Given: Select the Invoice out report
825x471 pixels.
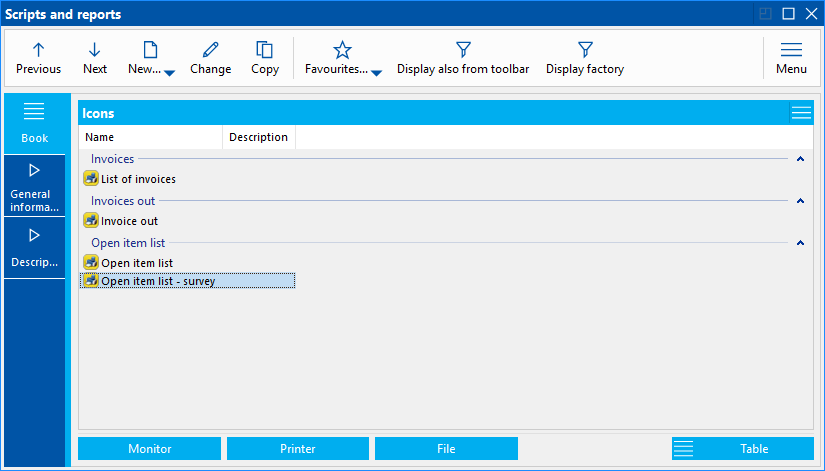Looking at the screenshot, I should 129,222.
